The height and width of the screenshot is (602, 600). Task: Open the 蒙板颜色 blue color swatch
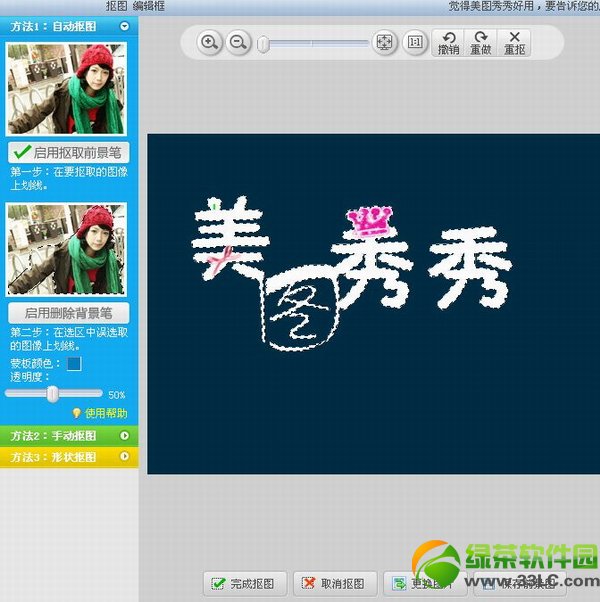pyautogui.click(x=74, y=363)
